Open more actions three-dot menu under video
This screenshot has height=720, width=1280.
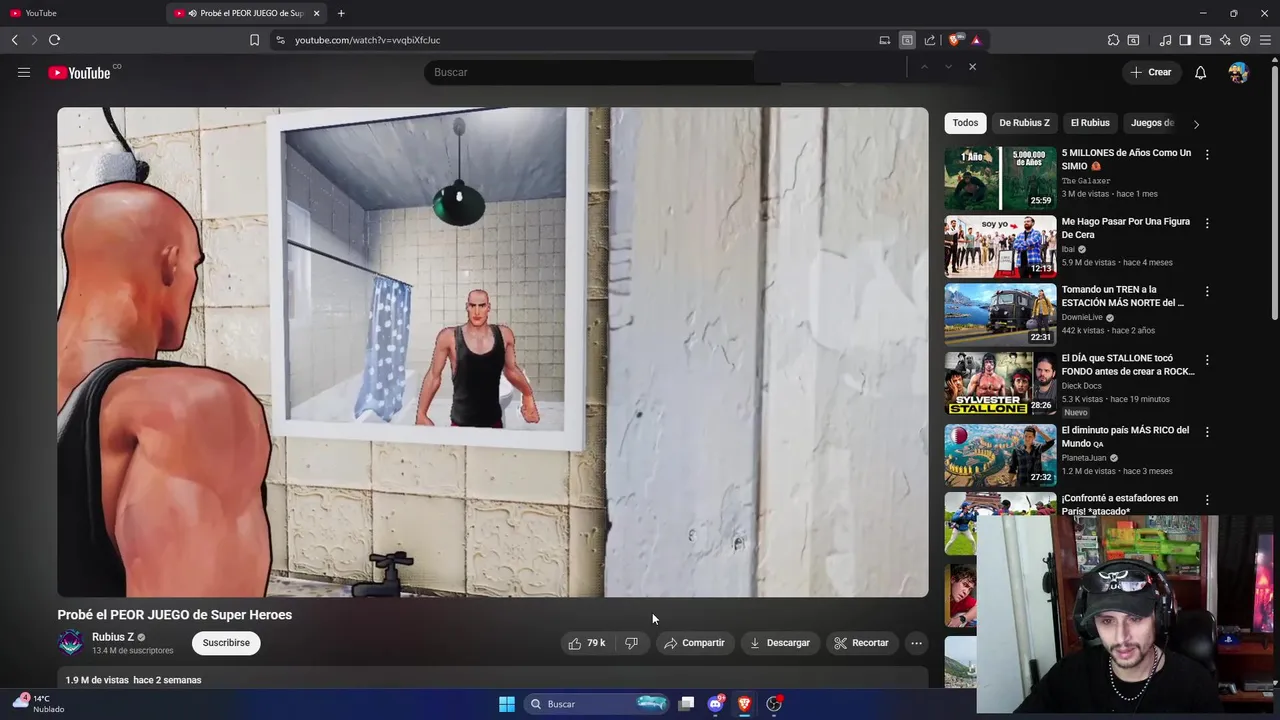point(916,643)
